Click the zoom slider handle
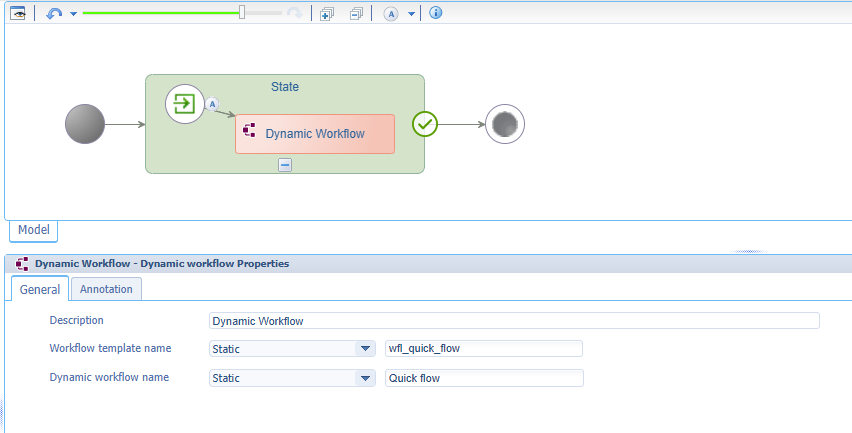 (242, 13)
